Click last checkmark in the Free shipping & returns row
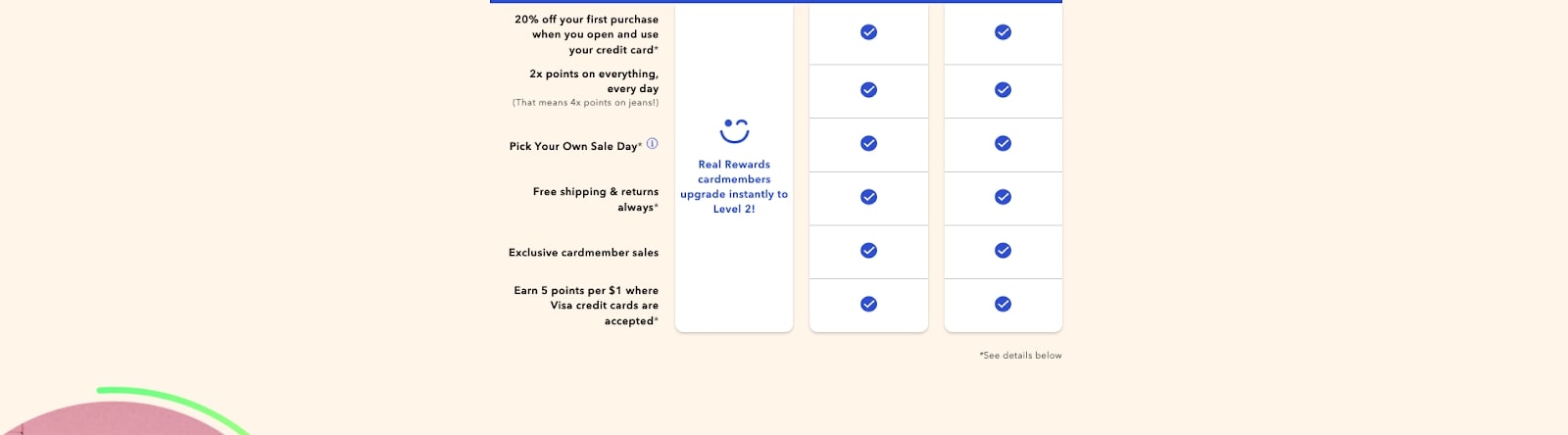 pyautogui.click(x=1003, y=197)
